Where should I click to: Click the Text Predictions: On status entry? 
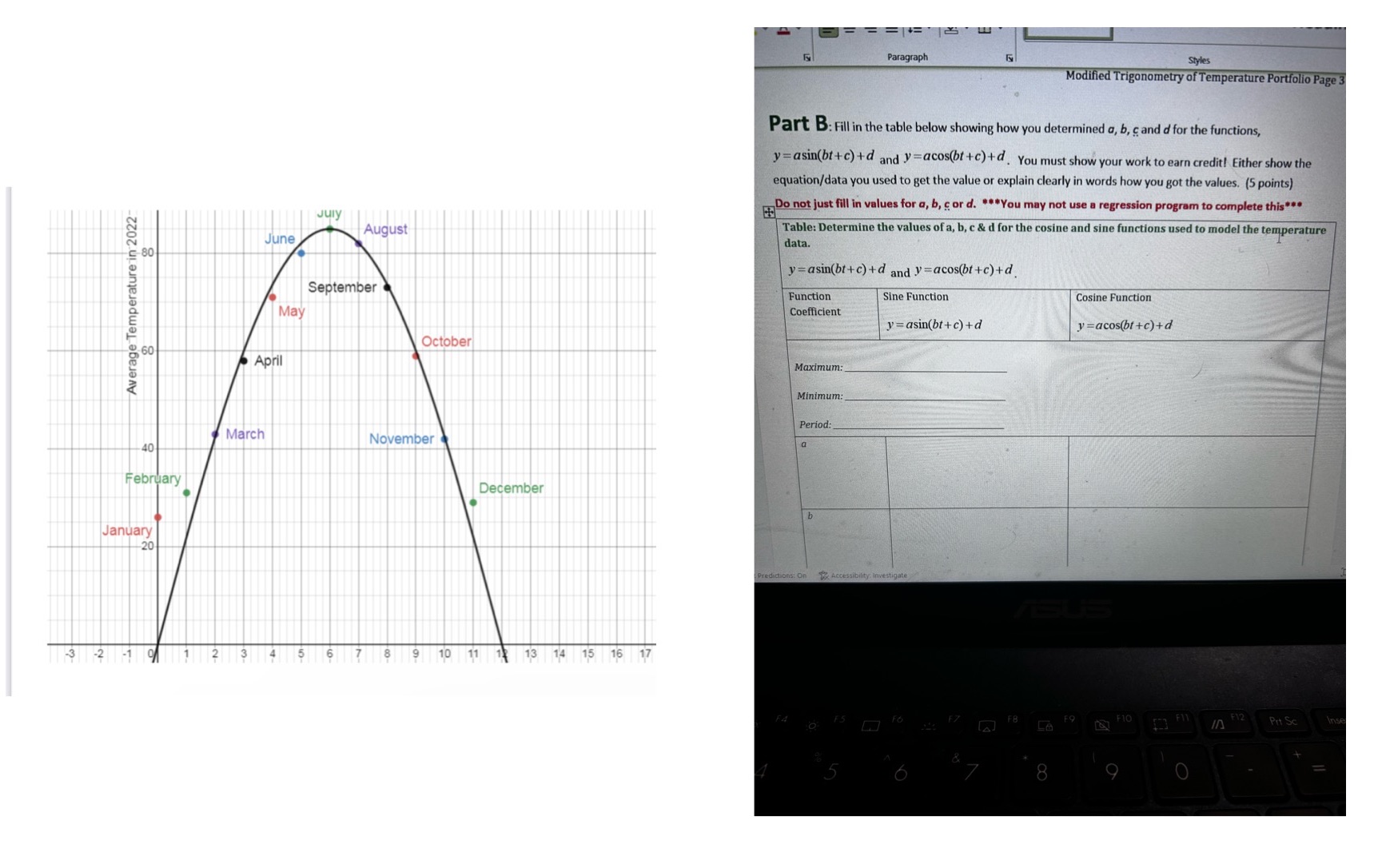(782, 575)
